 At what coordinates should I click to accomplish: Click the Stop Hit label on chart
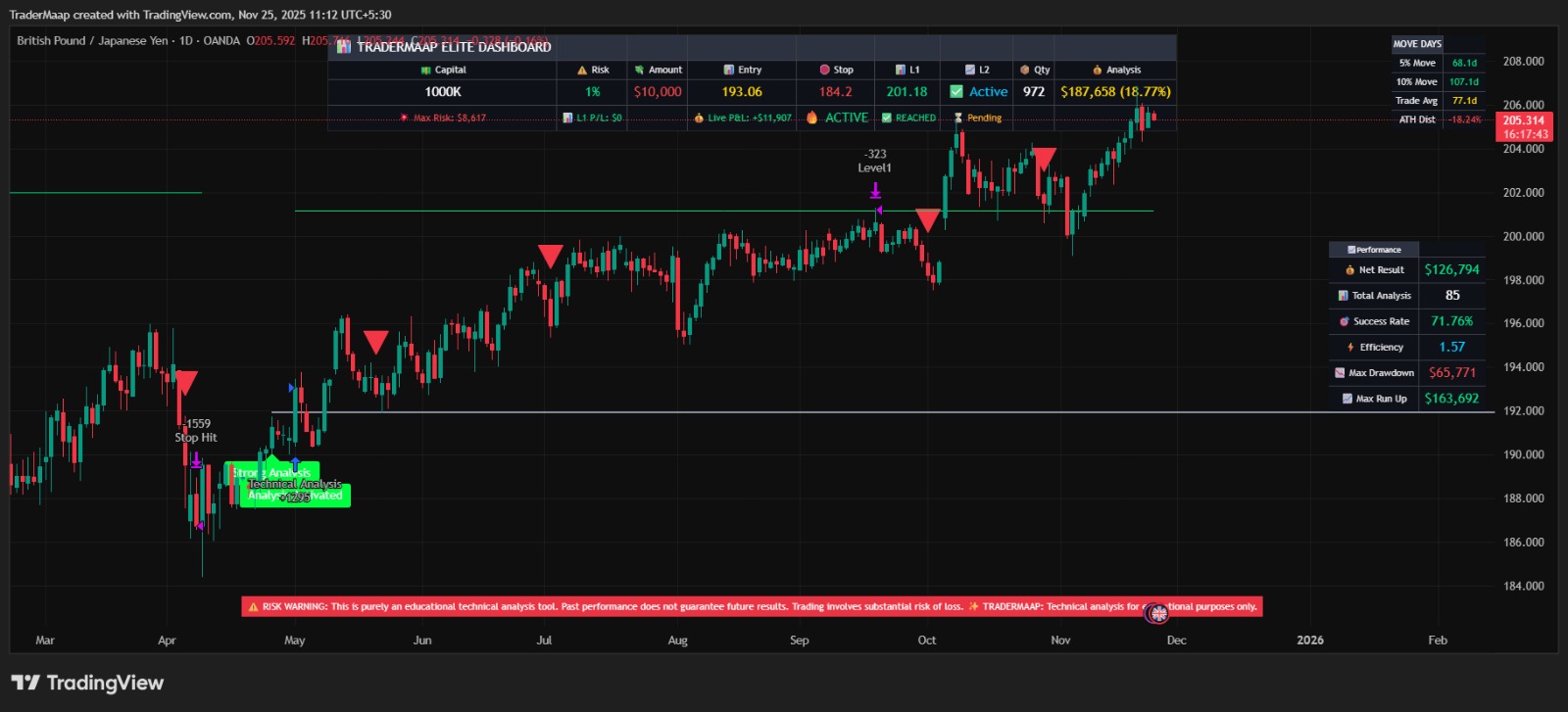click(196, 438)
